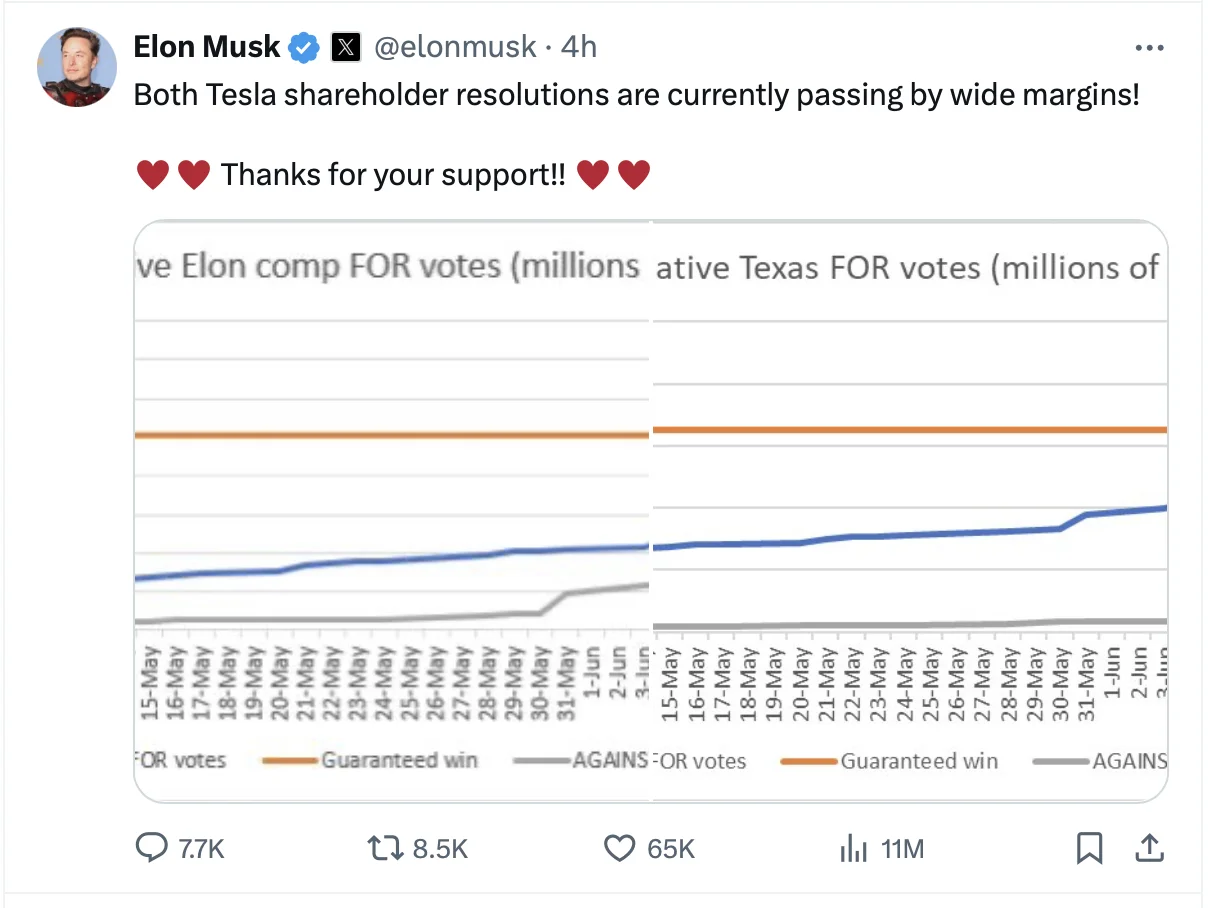Click the tweet text about shareholder resolutions
Image resolution: width=1208 pixels, height=908 pixels.
pyautogui.click(x=636, y=95)
